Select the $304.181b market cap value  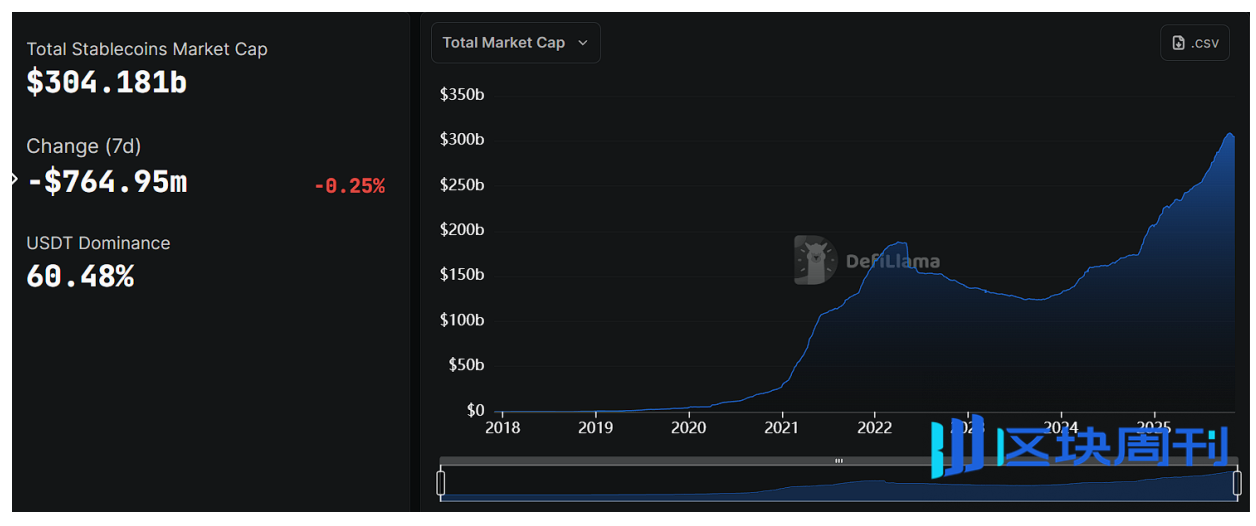(x=107, y=82)
